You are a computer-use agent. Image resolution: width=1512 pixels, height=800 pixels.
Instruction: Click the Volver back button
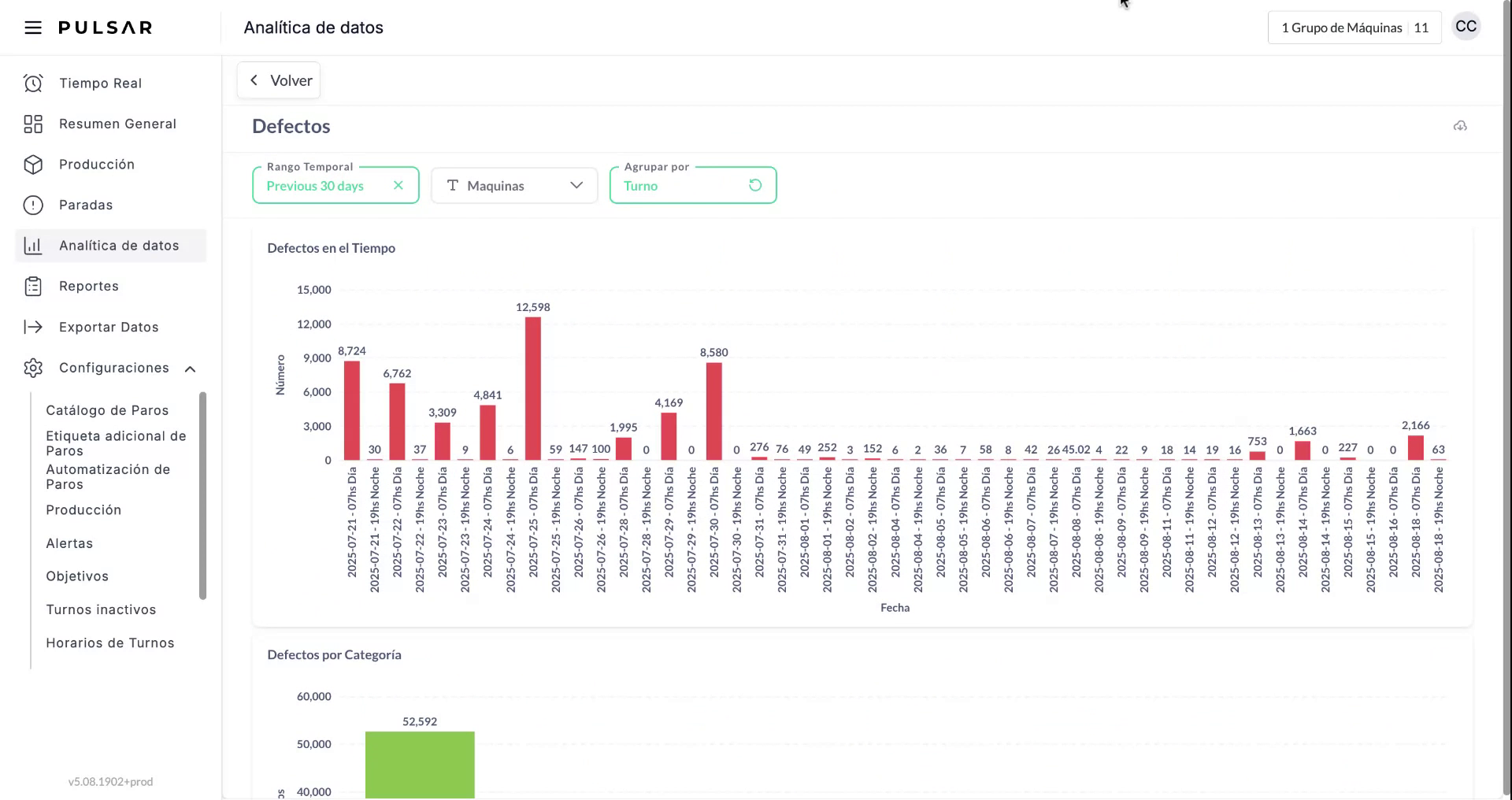click(x=278, y=80)
